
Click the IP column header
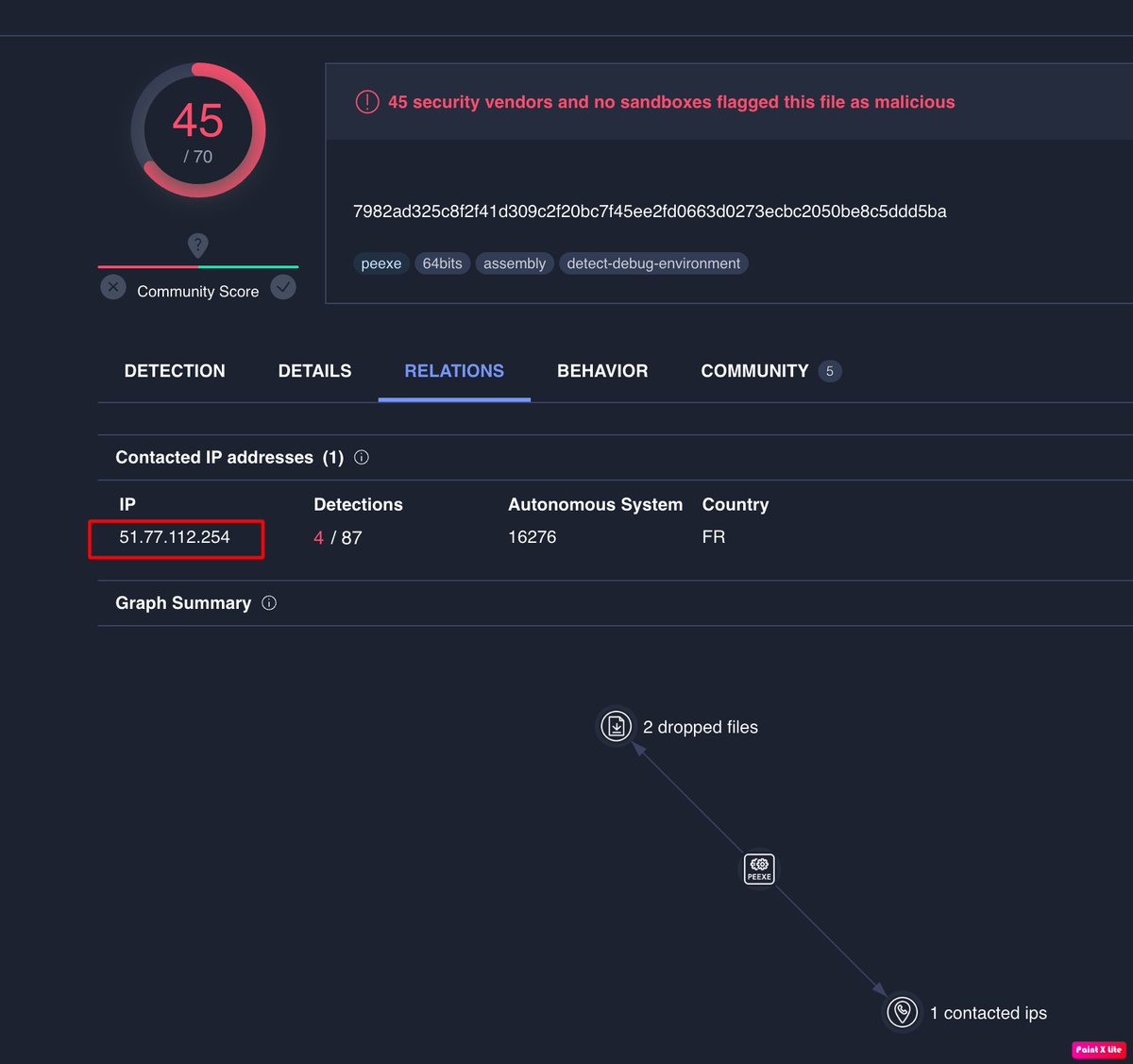point(127,504)
